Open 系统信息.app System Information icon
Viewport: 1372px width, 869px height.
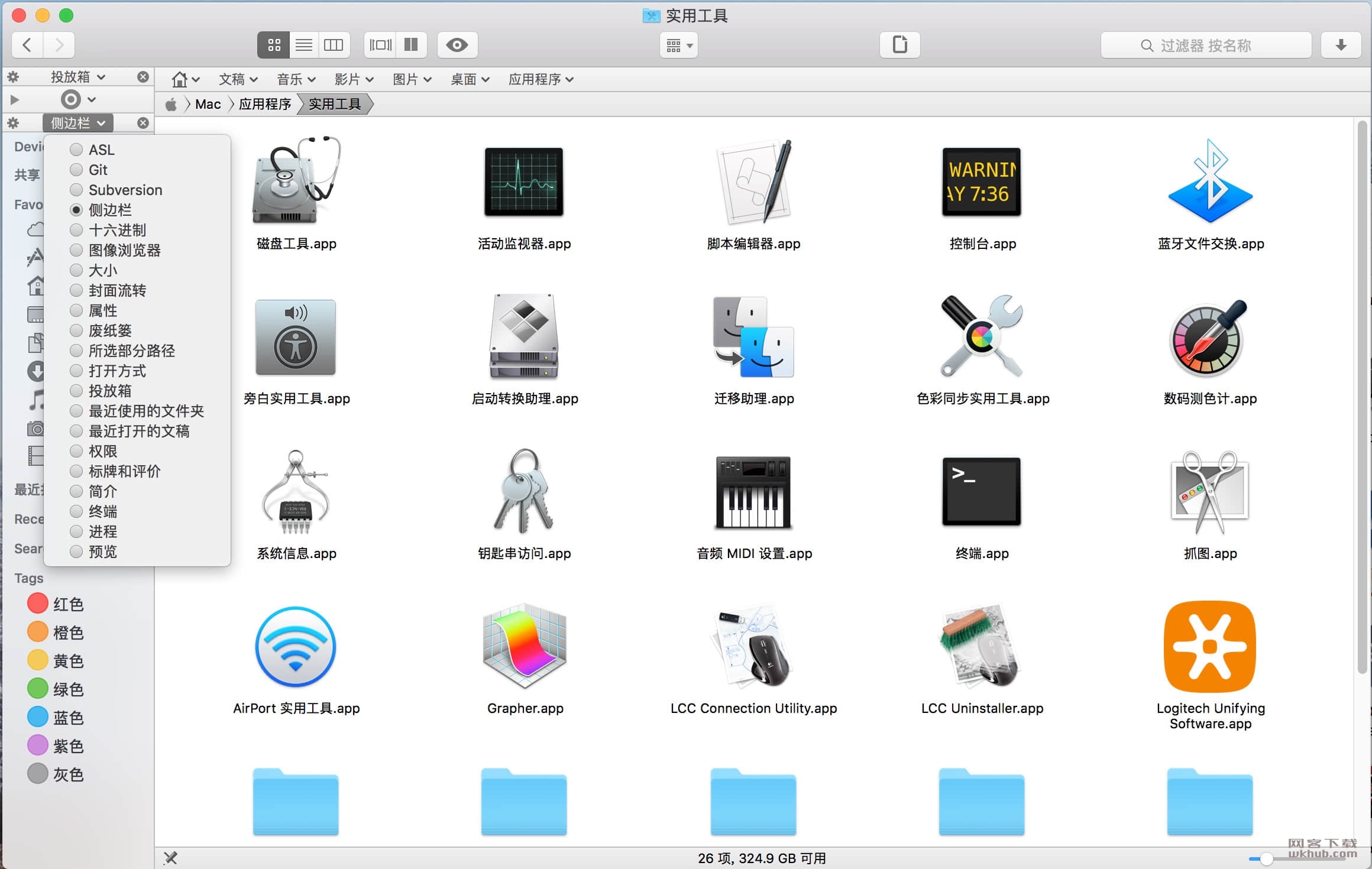296,492
